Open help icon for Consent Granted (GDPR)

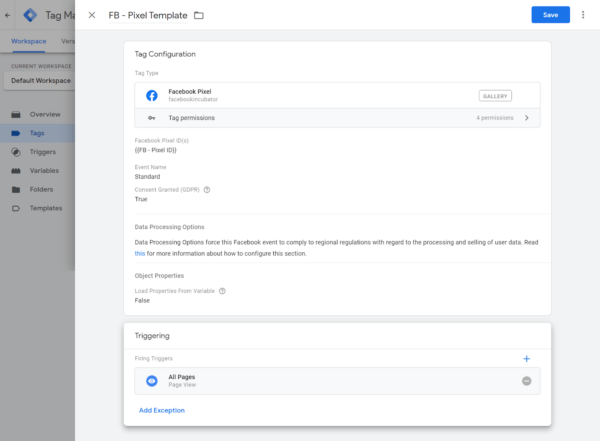click(x=207, y=189)
